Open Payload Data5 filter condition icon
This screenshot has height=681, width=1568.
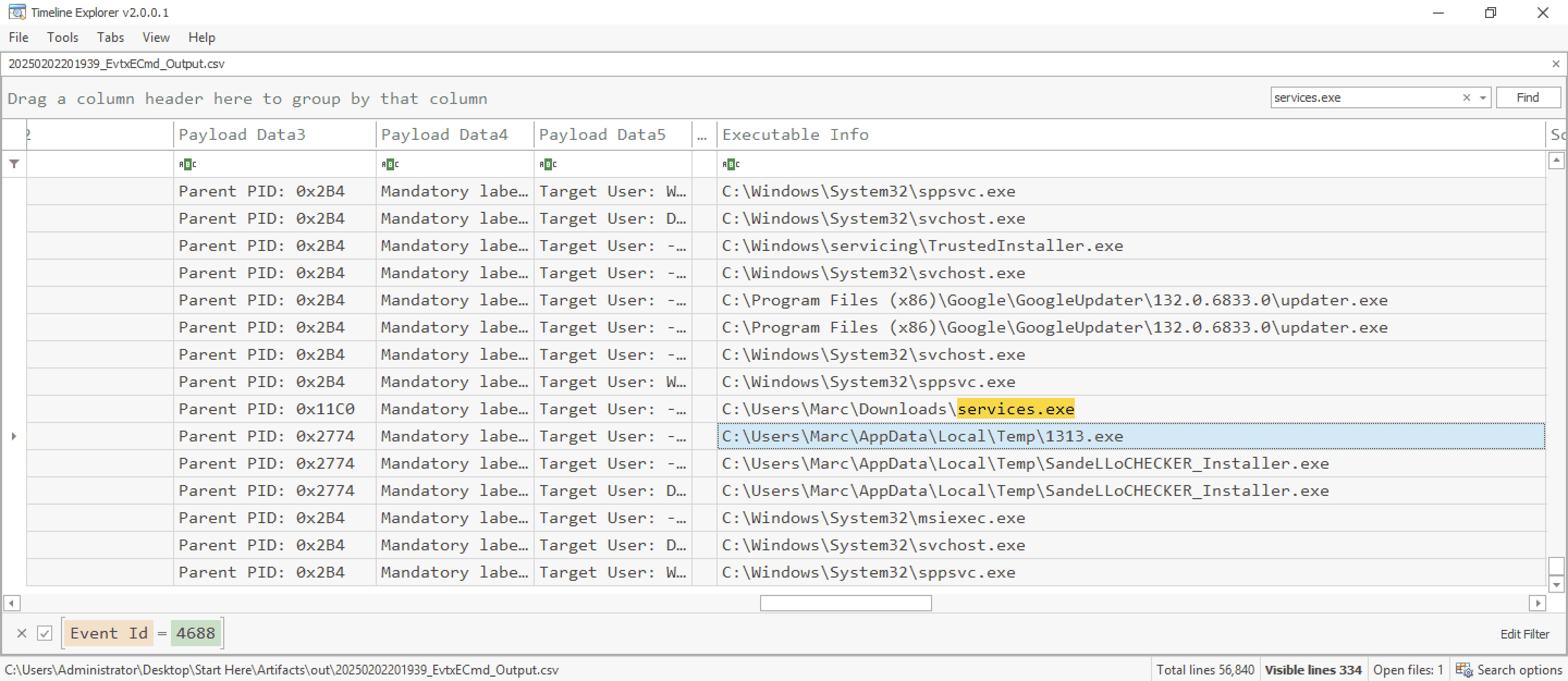[x=548, y=164]
